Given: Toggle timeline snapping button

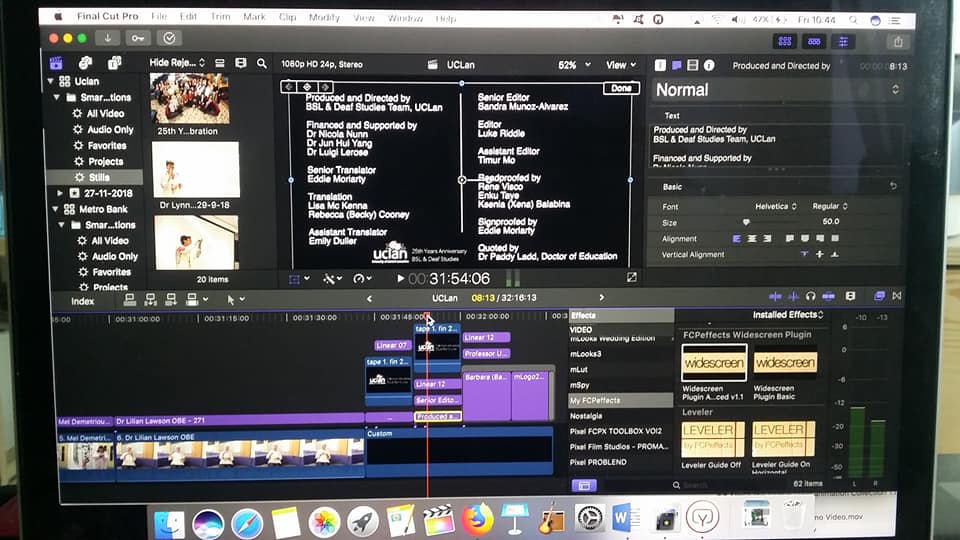Looking at the screenshot, I should (x=829, y=296).
